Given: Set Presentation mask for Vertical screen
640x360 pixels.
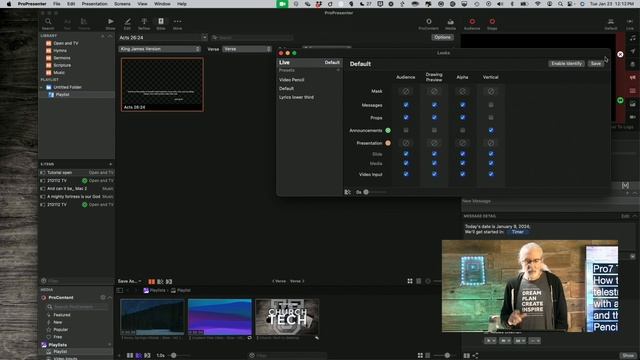Looking at the screenshot, I should 491,143.
